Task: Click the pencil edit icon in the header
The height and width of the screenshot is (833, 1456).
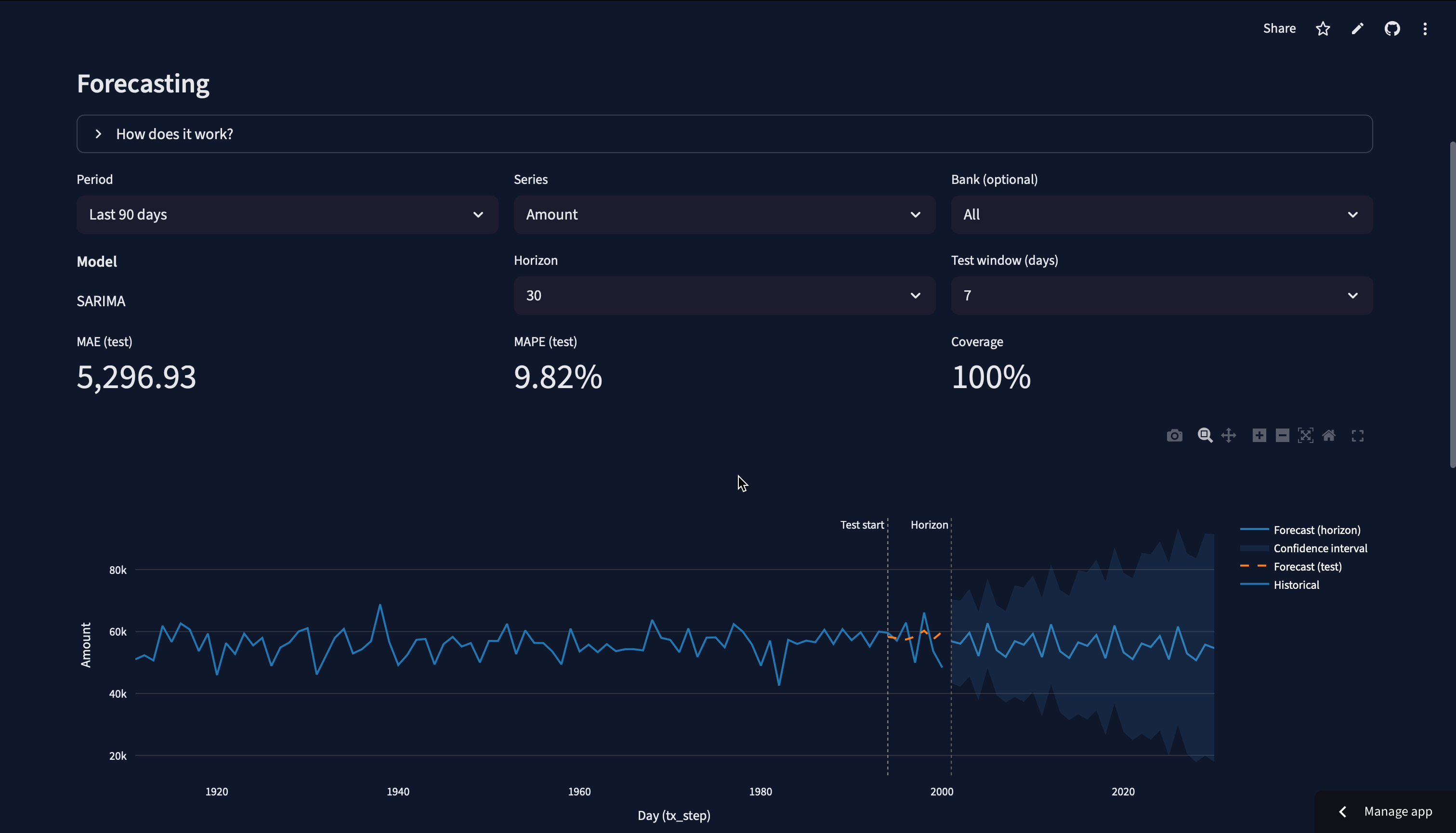Action: pyautogui.click(x=1358, y=28)
